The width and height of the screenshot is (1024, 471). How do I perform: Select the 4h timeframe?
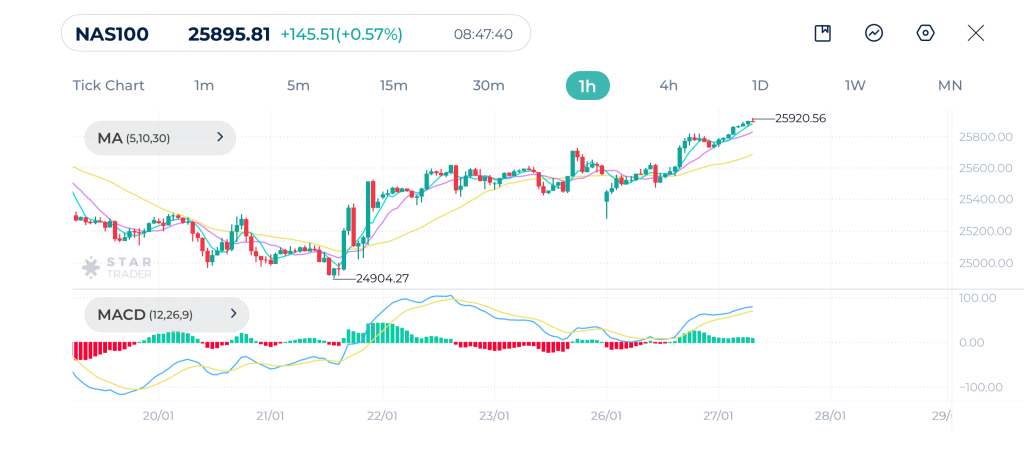(669, 86)
